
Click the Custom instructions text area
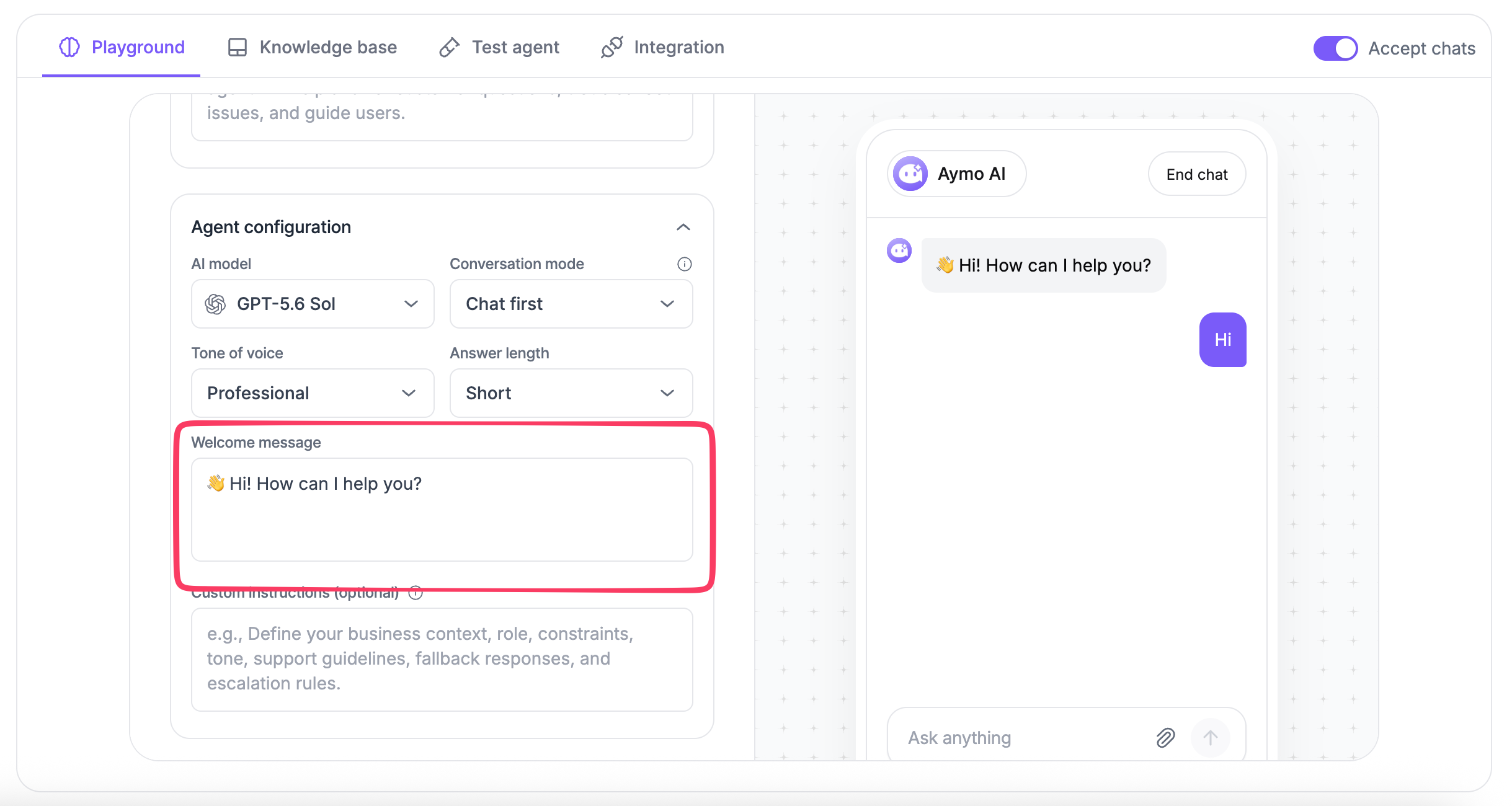[442, 660]
